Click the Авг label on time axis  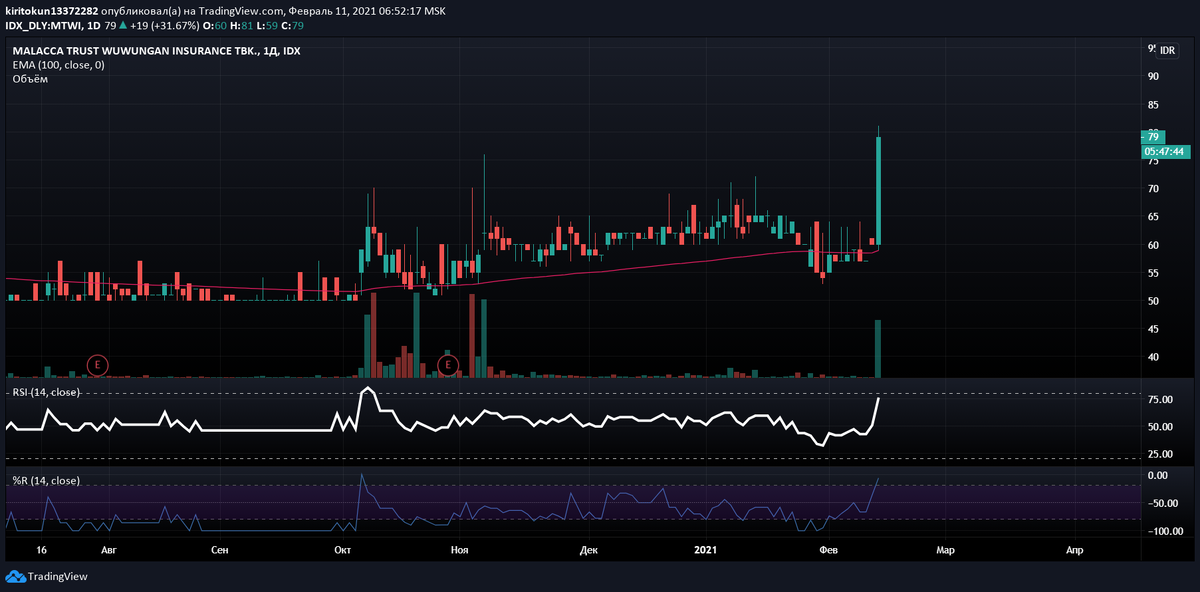point(109,551)
